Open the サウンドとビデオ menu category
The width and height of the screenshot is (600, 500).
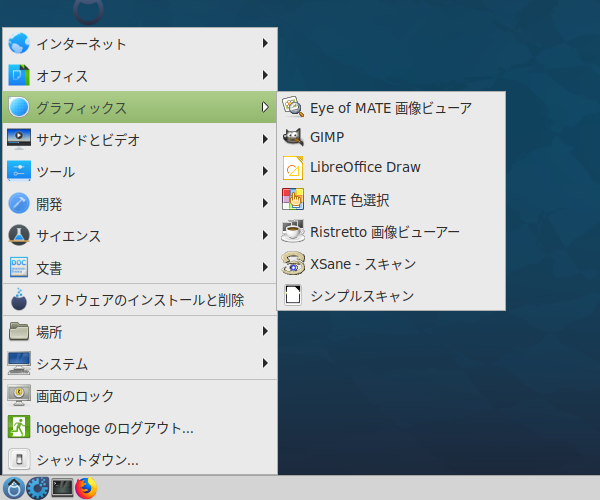click(140, 139)
